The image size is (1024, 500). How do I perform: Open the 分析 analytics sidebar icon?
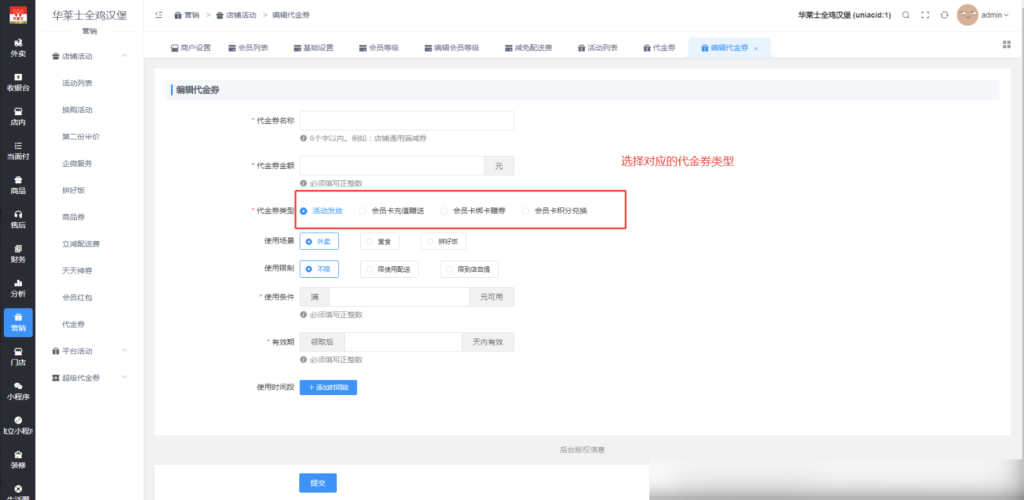17,288
